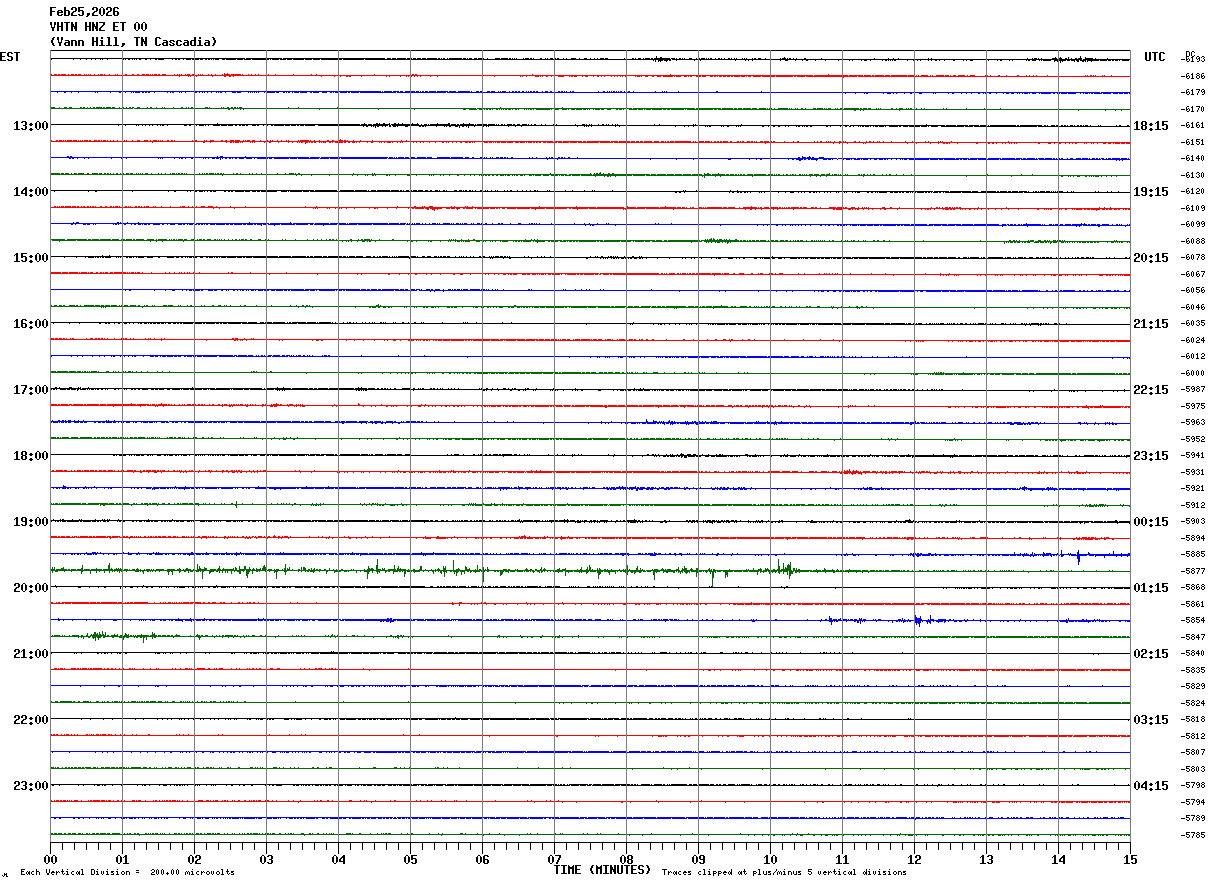Select the 21:15 UTC time label

tap(1151, 324)
